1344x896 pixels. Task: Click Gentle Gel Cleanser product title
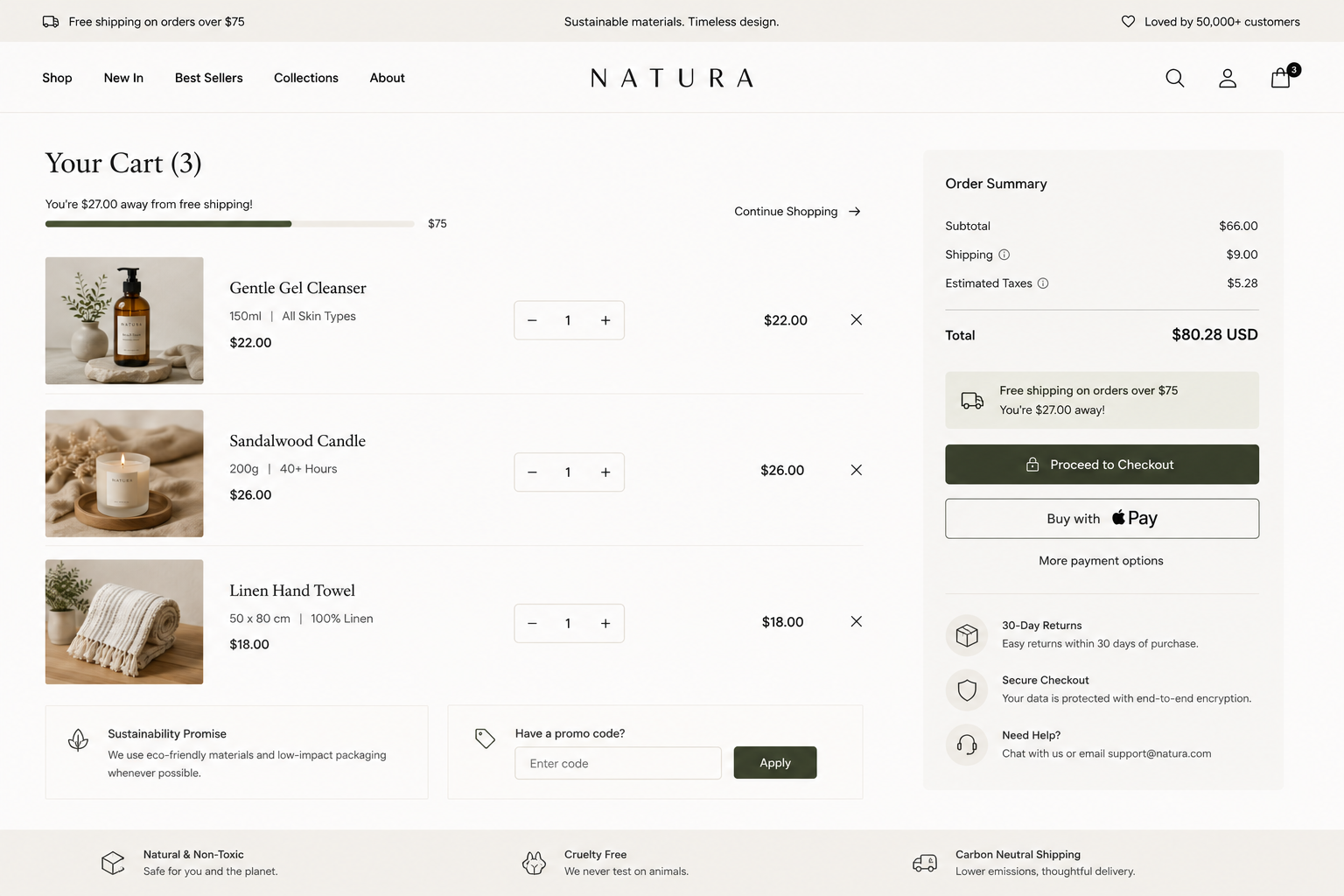pos(297,288)
